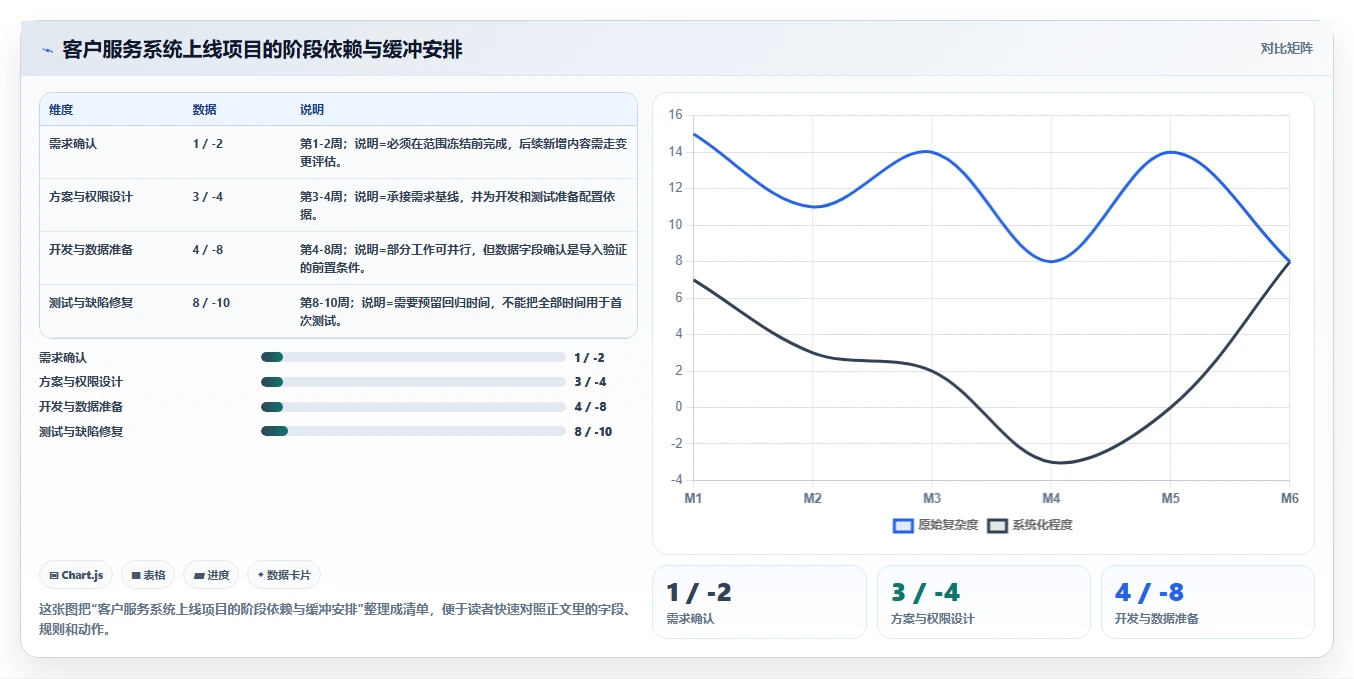The height and width of the screenshot is (679, 1354).
Task: Click the 开发与数据准备 progress bar
Action: coord(413,407)
